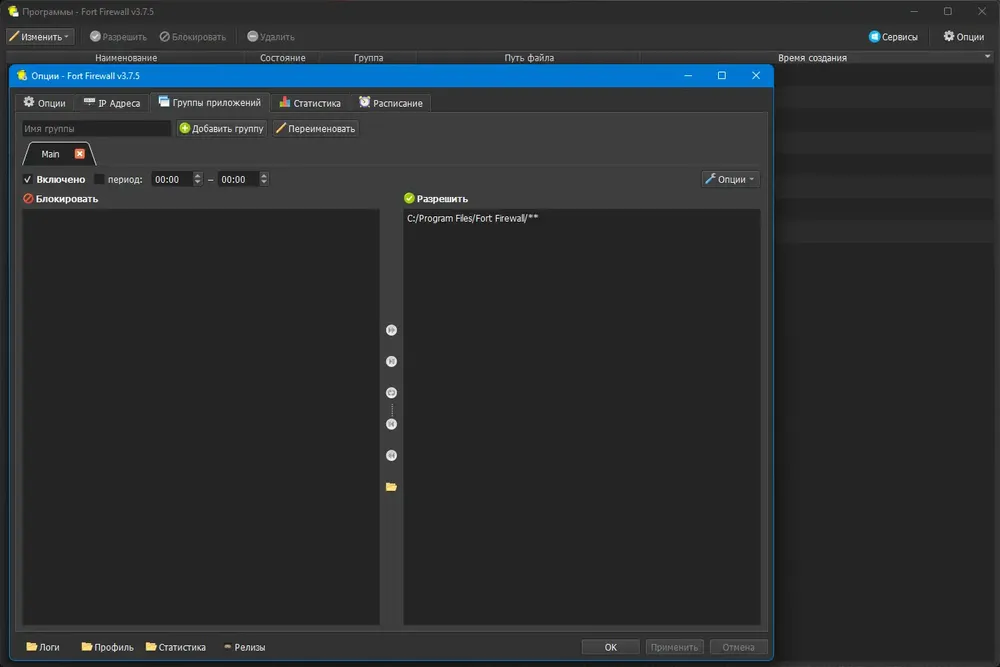The image size is (1000, 667).
Task: Click the Имя группы input field
Action: point(96,128)
